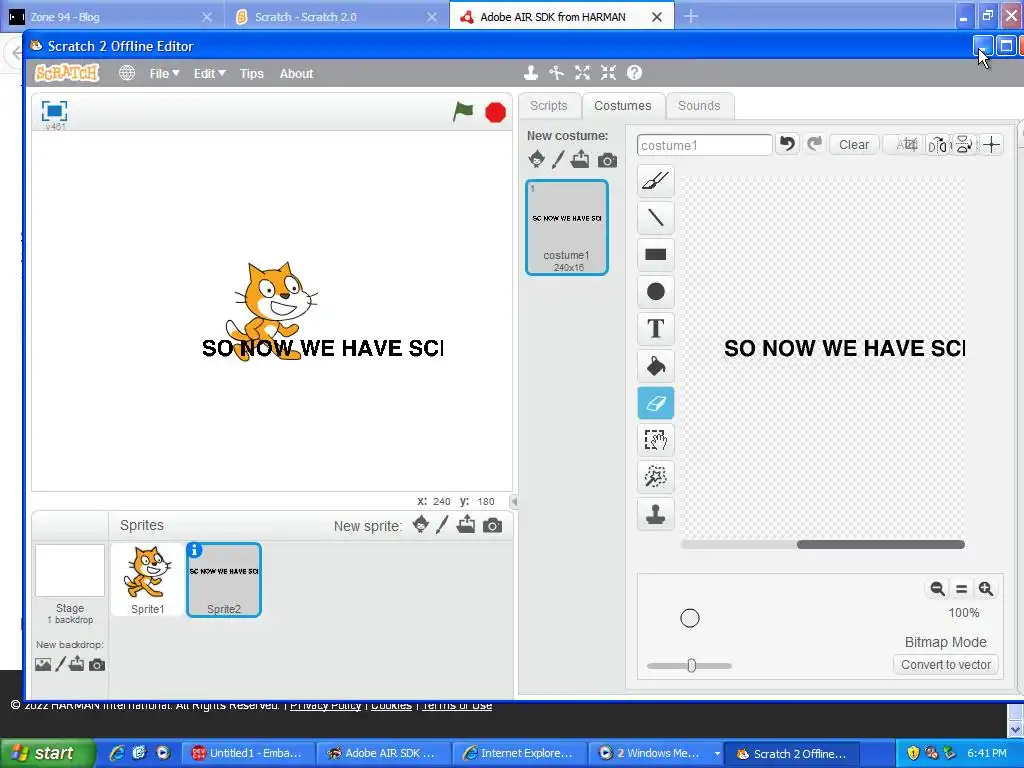
Task: Select the Line drawing tool
Action: [655, 217]
